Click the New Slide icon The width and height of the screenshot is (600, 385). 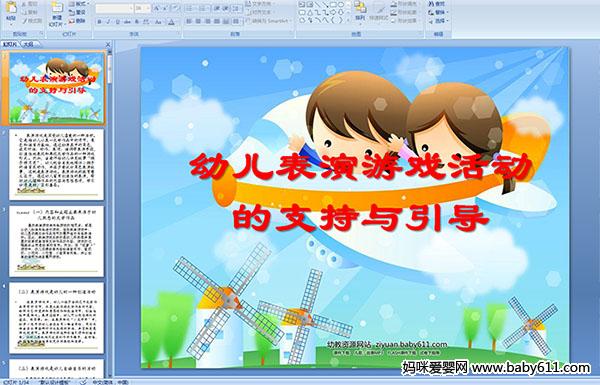57,15
